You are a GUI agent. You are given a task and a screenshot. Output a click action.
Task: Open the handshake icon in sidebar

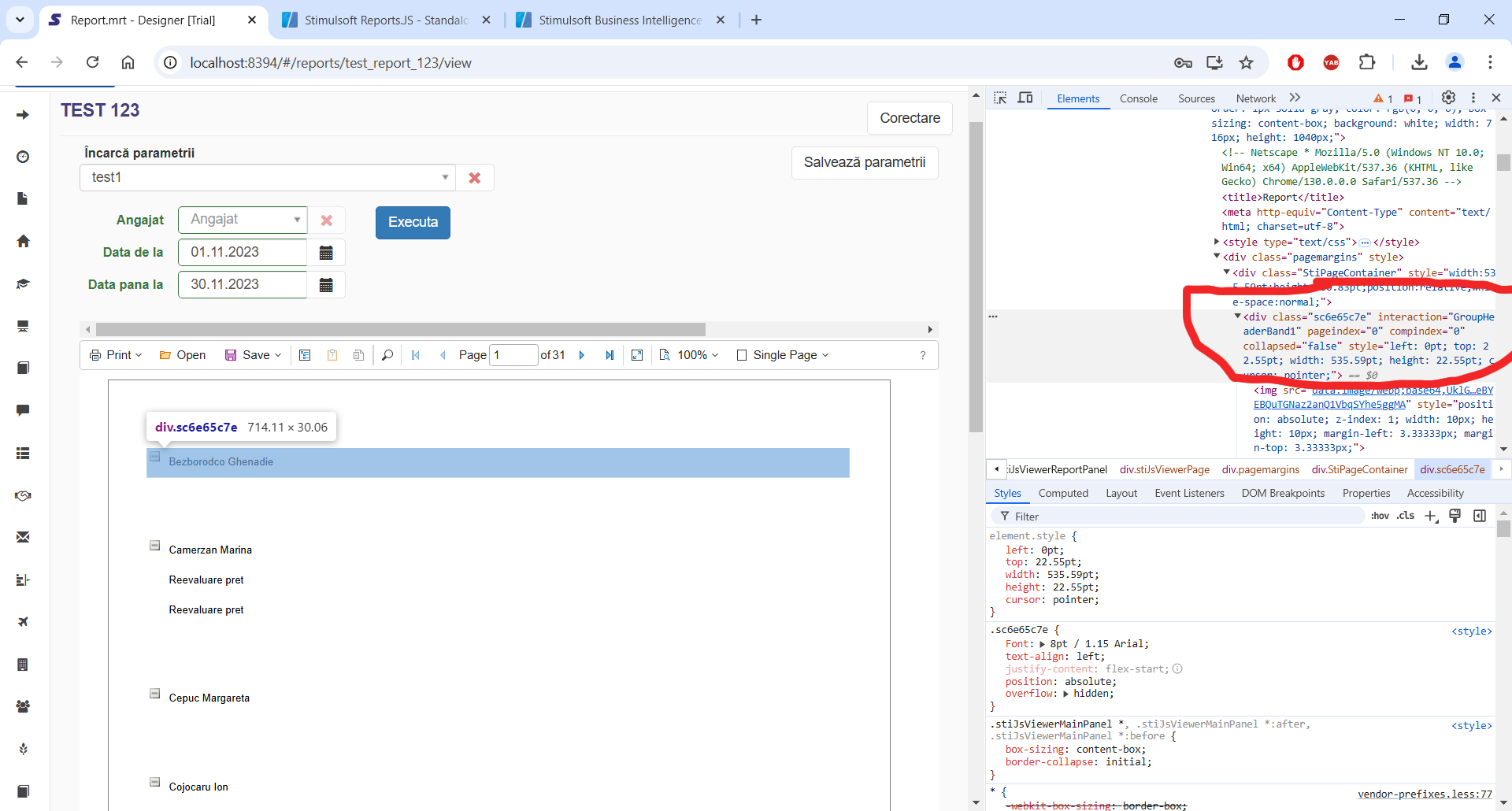point(23,495)
